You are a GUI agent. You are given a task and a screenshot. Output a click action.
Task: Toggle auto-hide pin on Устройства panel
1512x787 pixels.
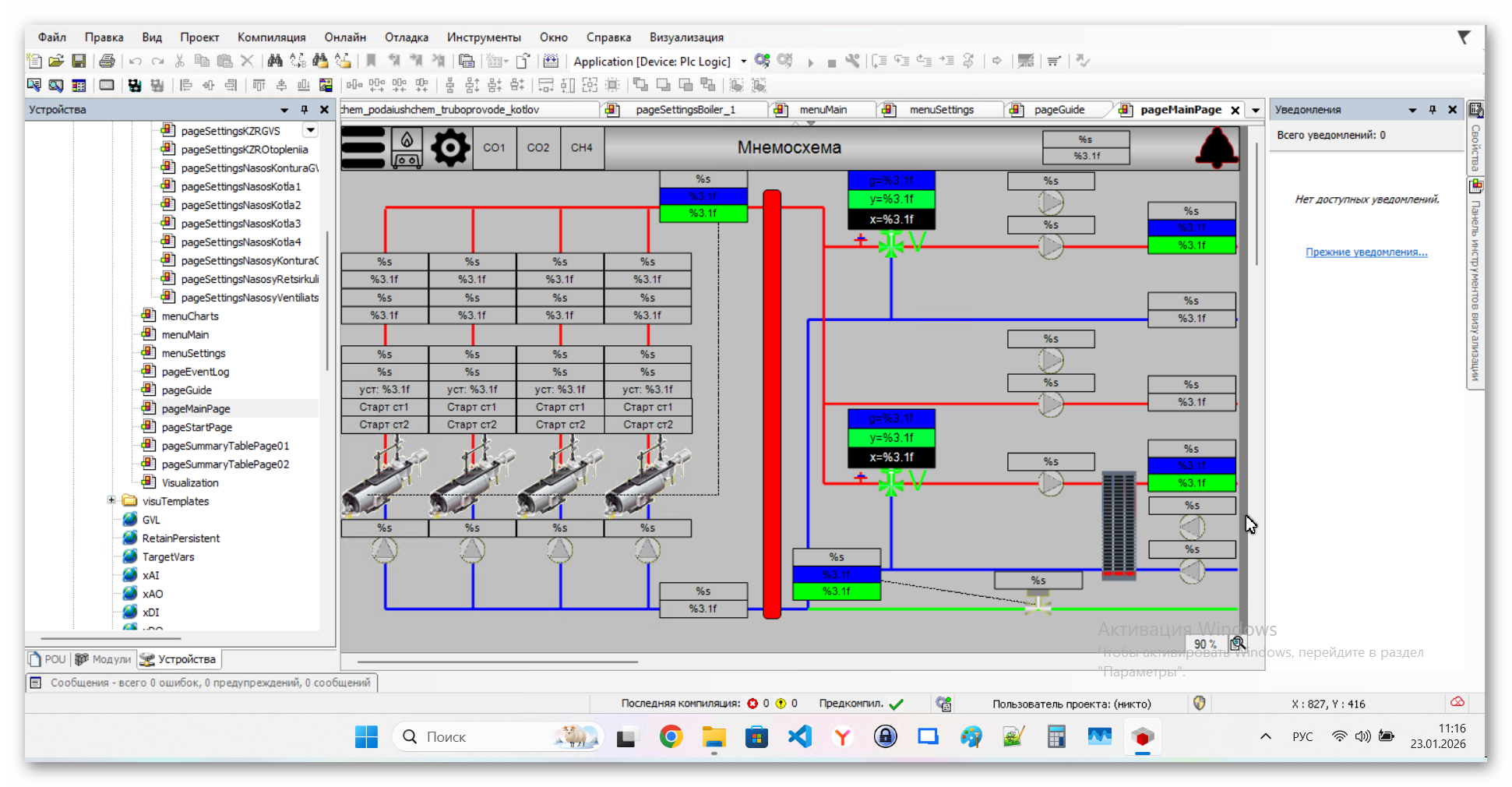pyautogui.click(x=305, y=110)
